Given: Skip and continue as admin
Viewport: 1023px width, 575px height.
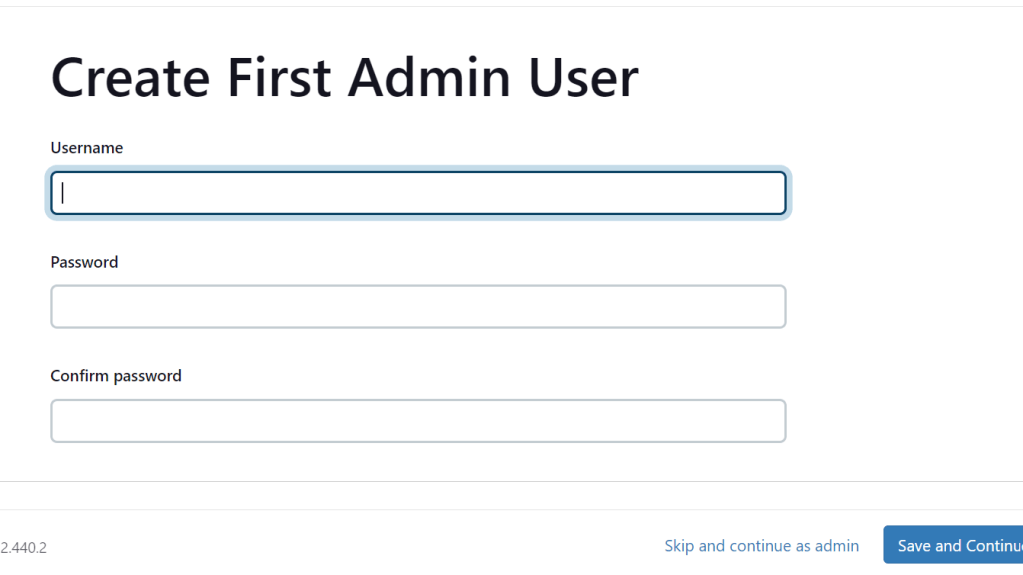Looking at the screenshot, I should (x=761, y=546).
